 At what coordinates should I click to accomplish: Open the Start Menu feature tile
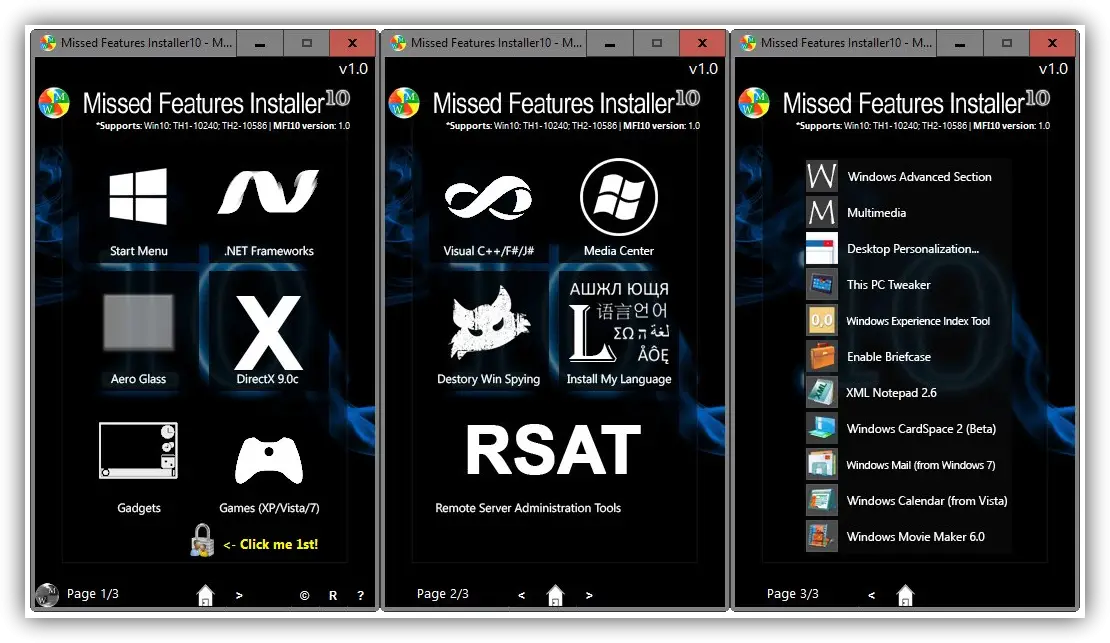[139, 211]
